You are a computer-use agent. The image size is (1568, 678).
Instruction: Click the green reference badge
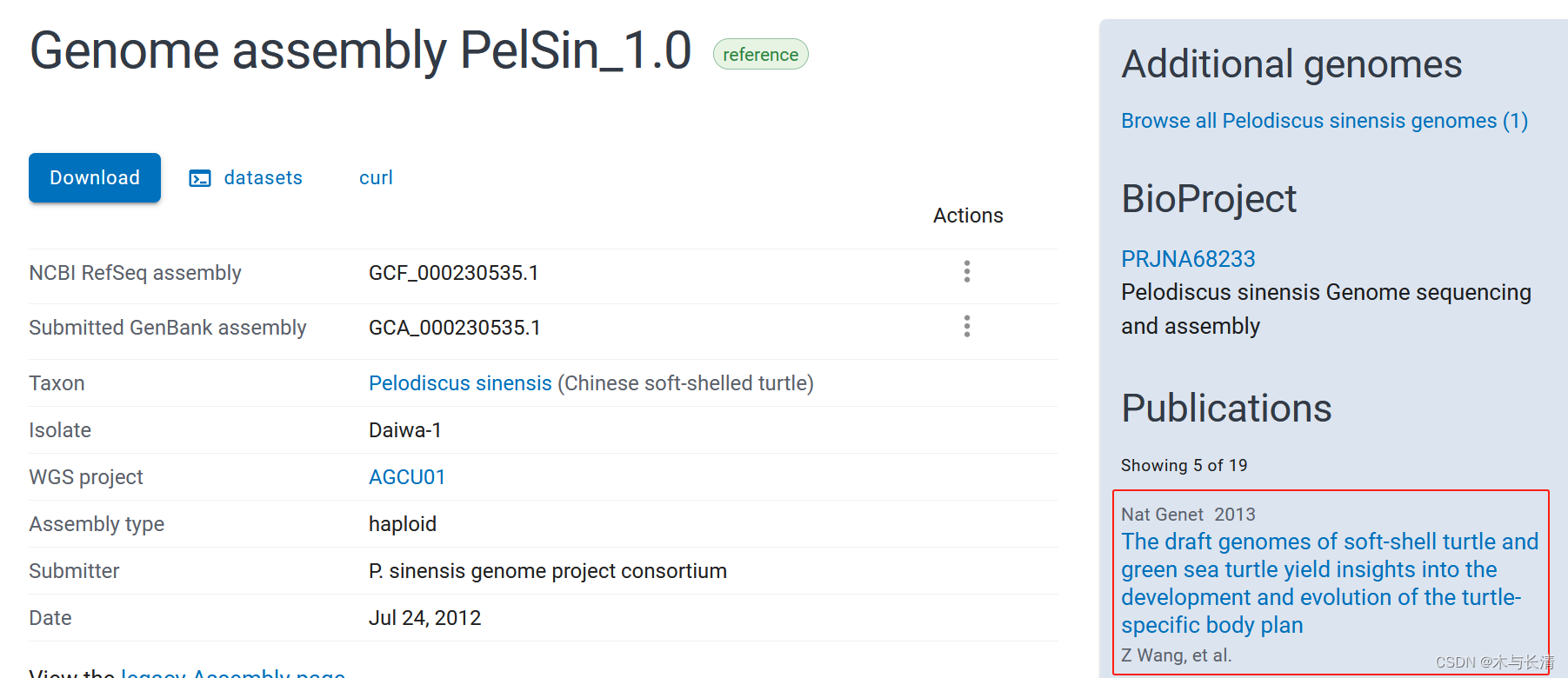(760, 55)
